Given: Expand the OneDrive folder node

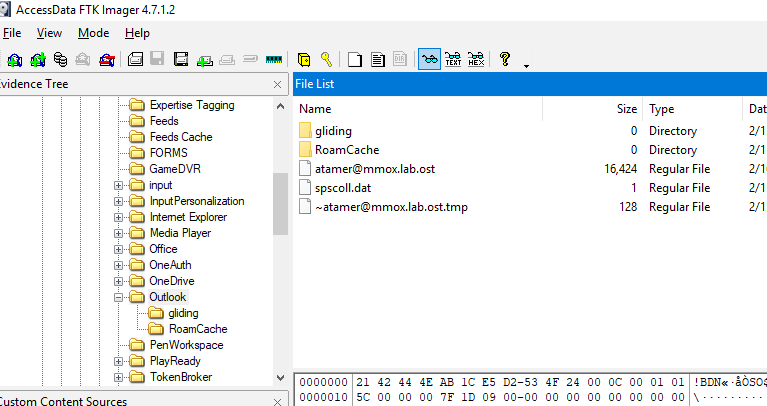Looking at the screenshot, I should 118,281.
